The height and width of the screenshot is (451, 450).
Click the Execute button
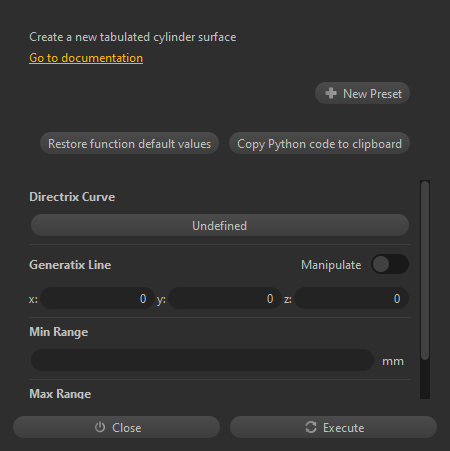[x=333, y=427]
